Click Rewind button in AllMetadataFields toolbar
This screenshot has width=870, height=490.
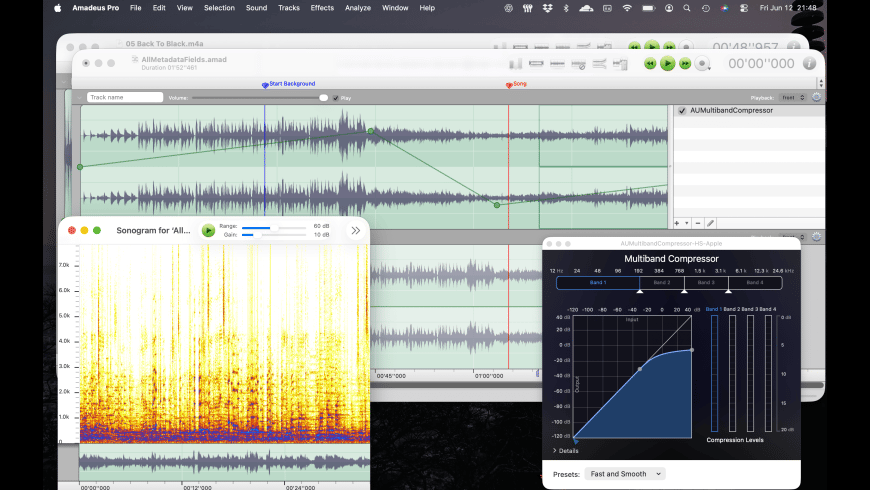(650, 64)
